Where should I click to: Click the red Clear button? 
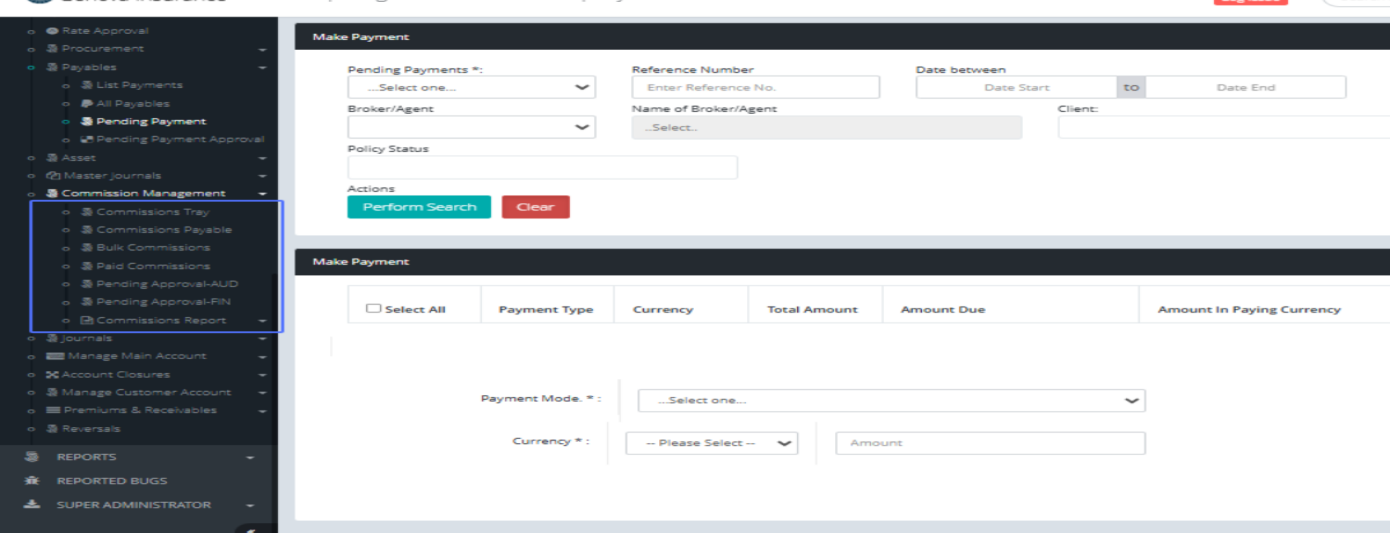535,207
